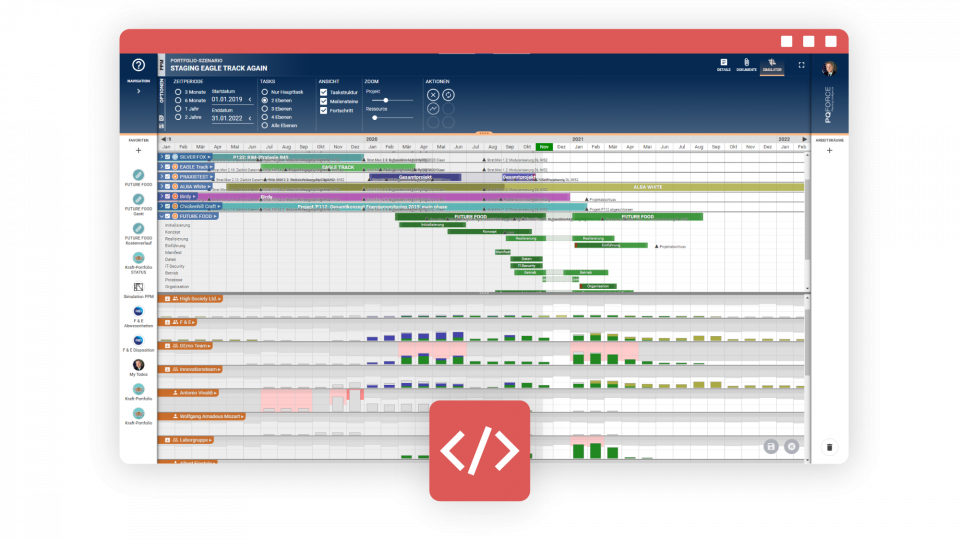Viewport: 960px width, 540px height.
Task: Open F & E Disposition favorite
Action: (x=138, y=340)
